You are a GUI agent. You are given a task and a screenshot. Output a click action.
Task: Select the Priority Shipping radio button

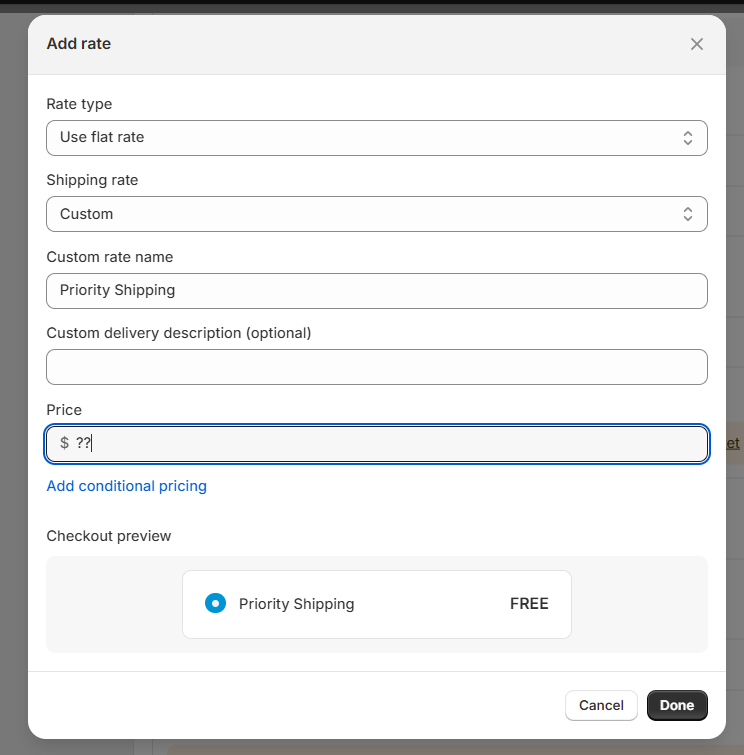click(x=215, y=603)
